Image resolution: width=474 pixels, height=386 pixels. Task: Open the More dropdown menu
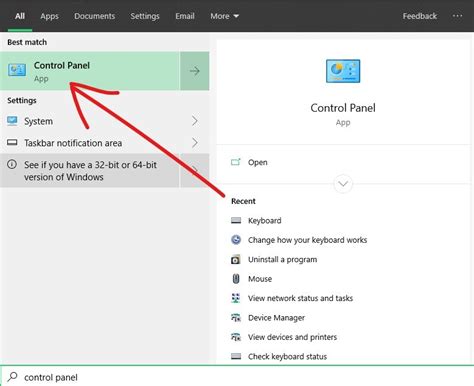[x=224, y=16]
